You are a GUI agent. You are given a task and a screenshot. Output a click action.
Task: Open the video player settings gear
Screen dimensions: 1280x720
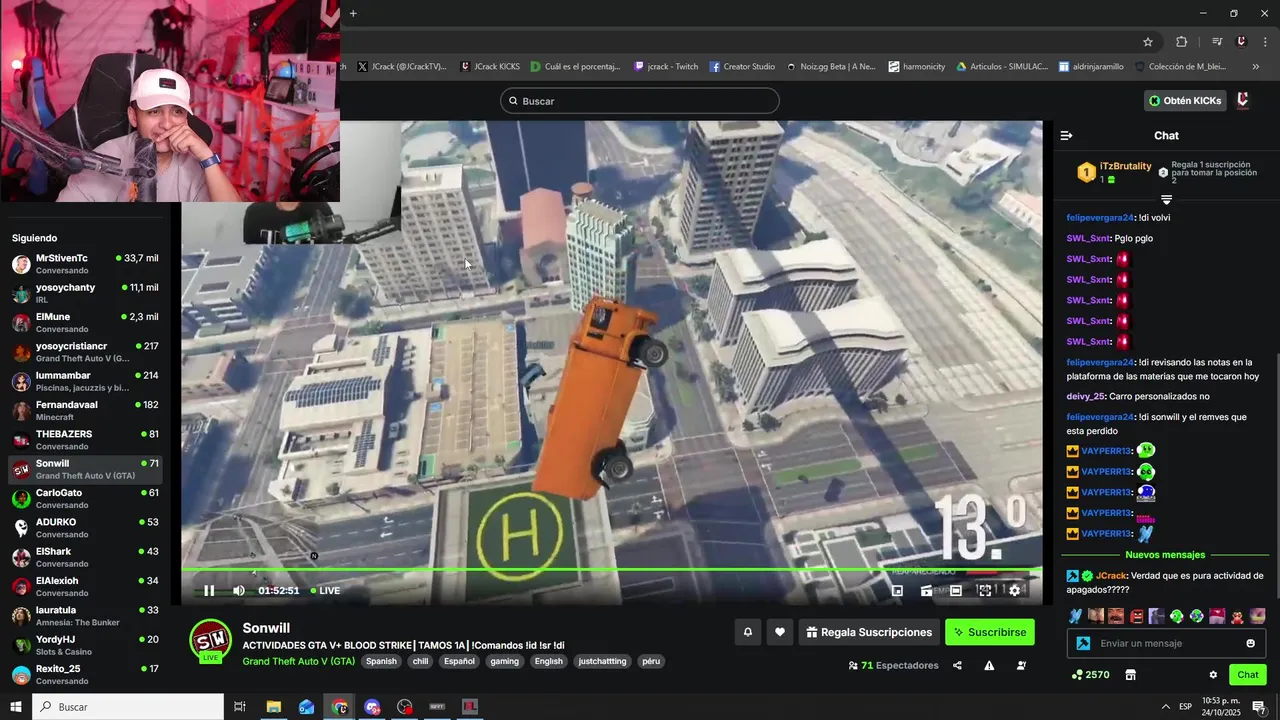(x=1015, y=590)
